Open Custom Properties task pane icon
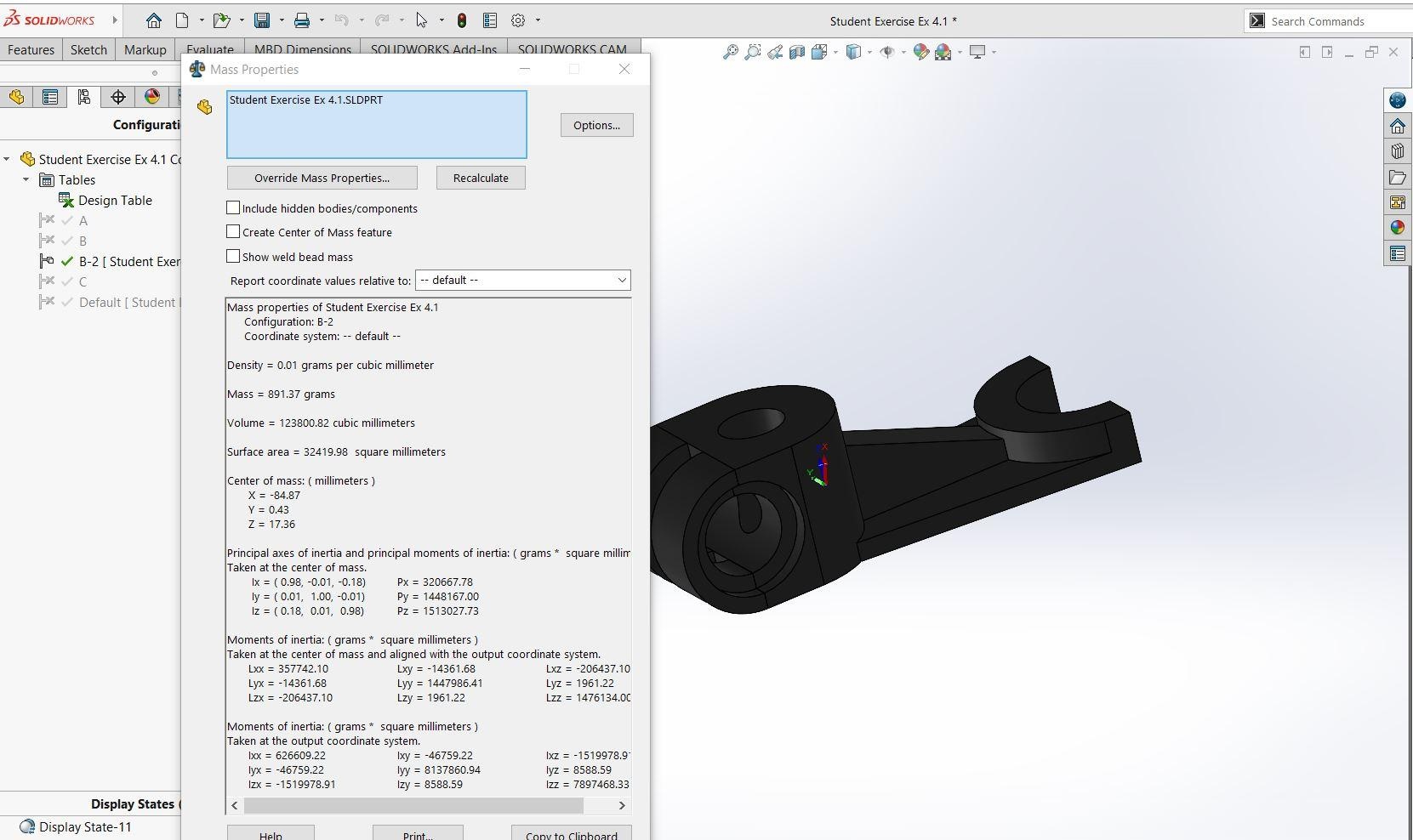The image size is (1413, 840). (x=1398, y=253)
